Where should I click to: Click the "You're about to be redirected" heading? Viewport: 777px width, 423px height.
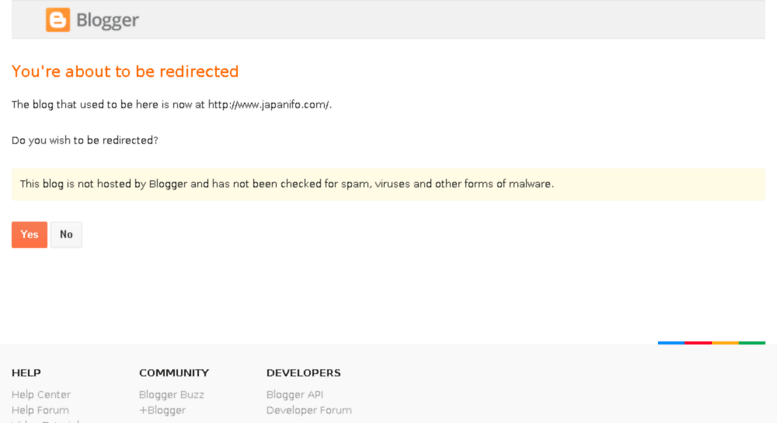click(125, 72)
